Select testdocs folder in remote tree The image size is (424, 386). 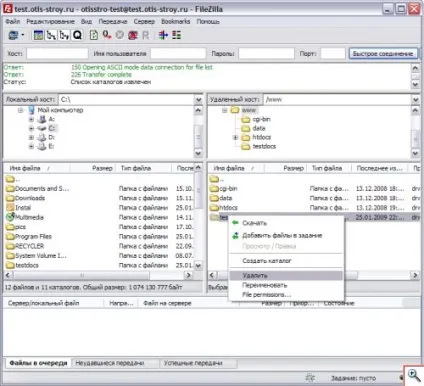264,146
